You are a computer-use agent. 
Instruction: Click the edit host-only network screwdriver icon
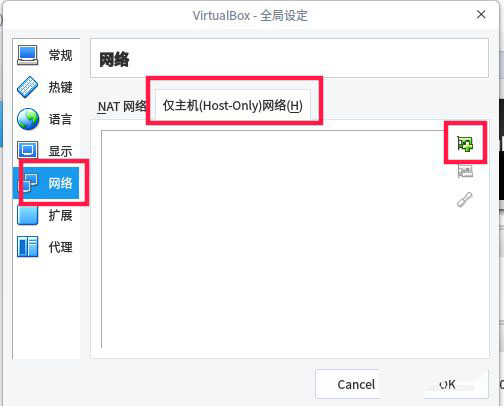(465, 199)
